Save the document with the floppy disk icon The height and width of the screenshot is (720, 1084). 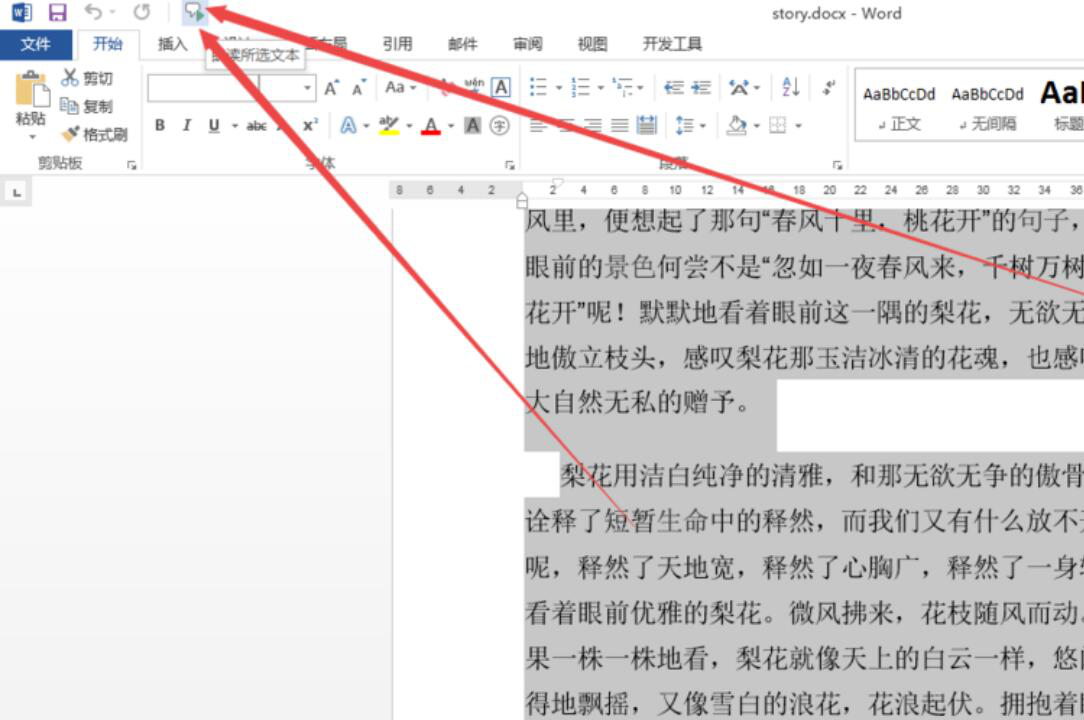click(57, 12)
